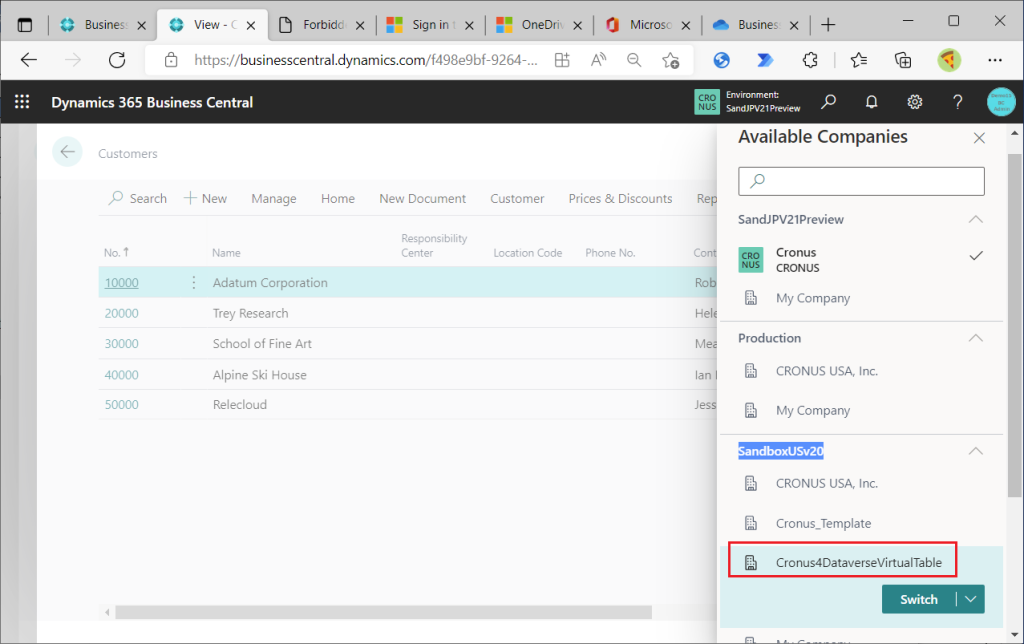Screen dimensions: 1024x644
Task: Select Cronus company in SandJPV21Preview
Action: point(861,259)
